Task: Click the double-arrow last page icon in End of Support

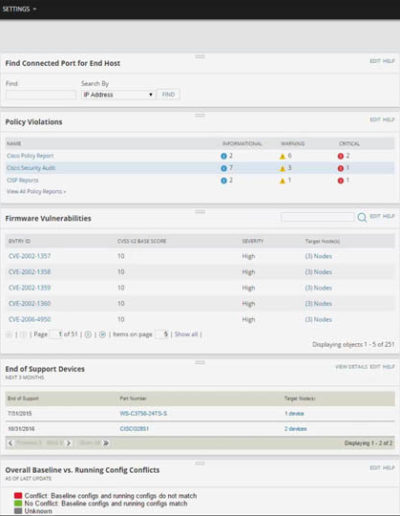Action: click(106, 443)
